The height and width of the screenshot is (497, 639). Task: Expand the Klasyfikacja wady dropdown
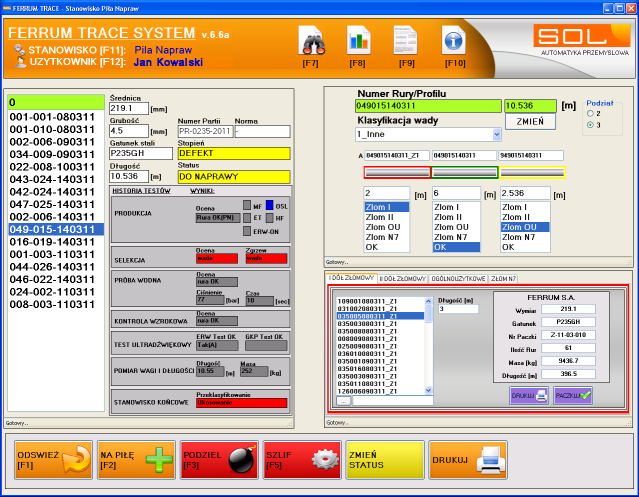coord(496,134)
